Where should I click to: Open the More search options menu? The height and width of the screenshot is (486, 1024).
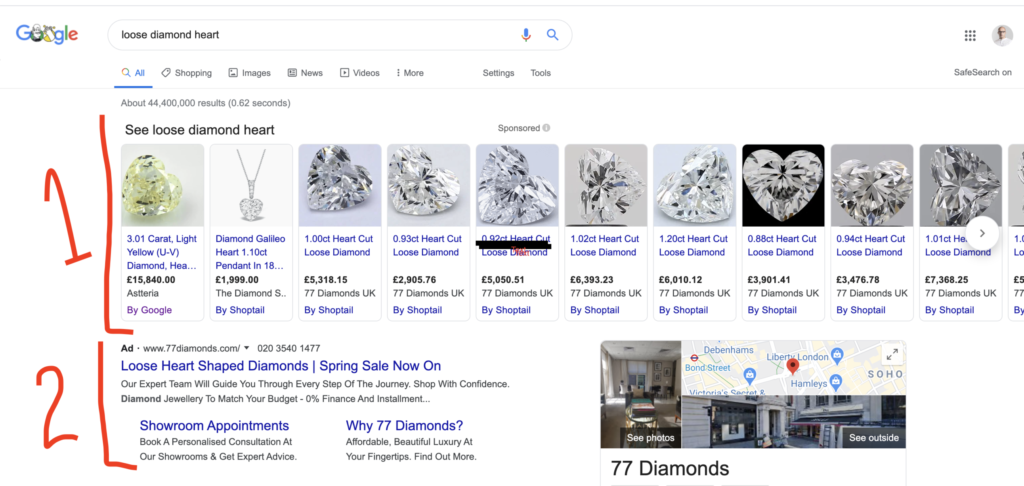(409, 73)
